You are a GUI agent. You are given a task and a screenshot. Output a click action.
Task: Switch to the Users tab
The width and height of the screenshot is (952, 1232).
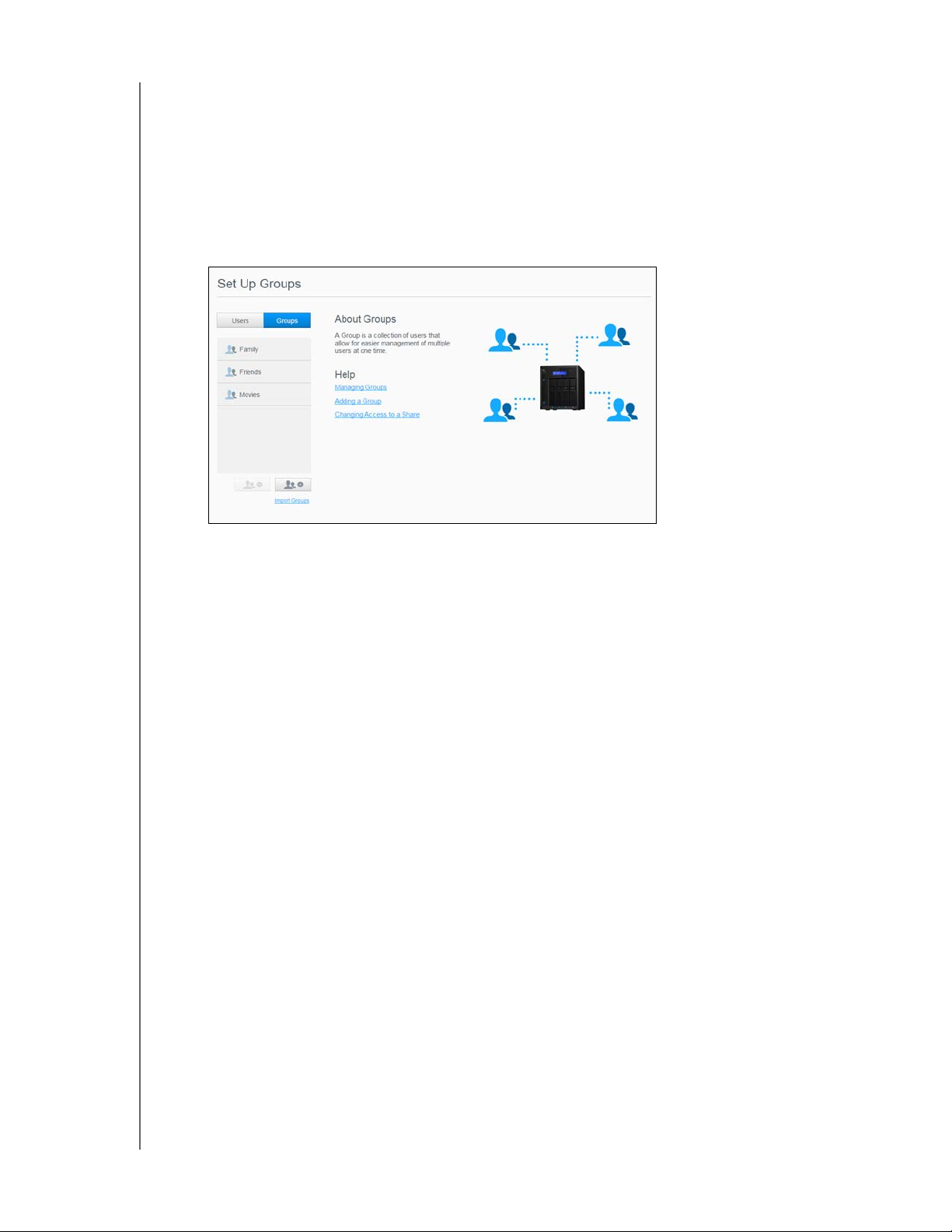[240, 320]
